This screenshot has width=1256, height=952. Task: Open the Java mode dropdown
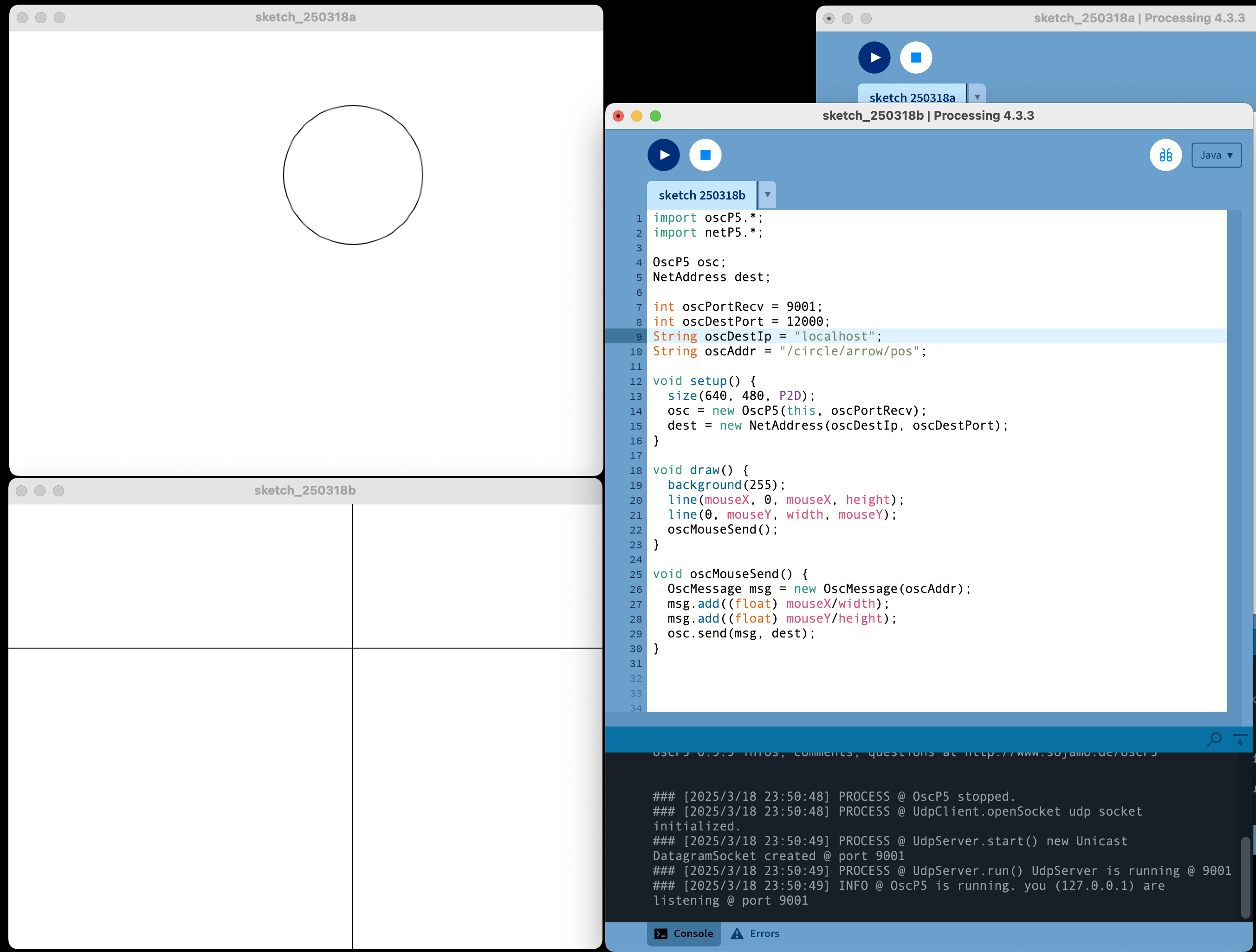(1216, 155)
